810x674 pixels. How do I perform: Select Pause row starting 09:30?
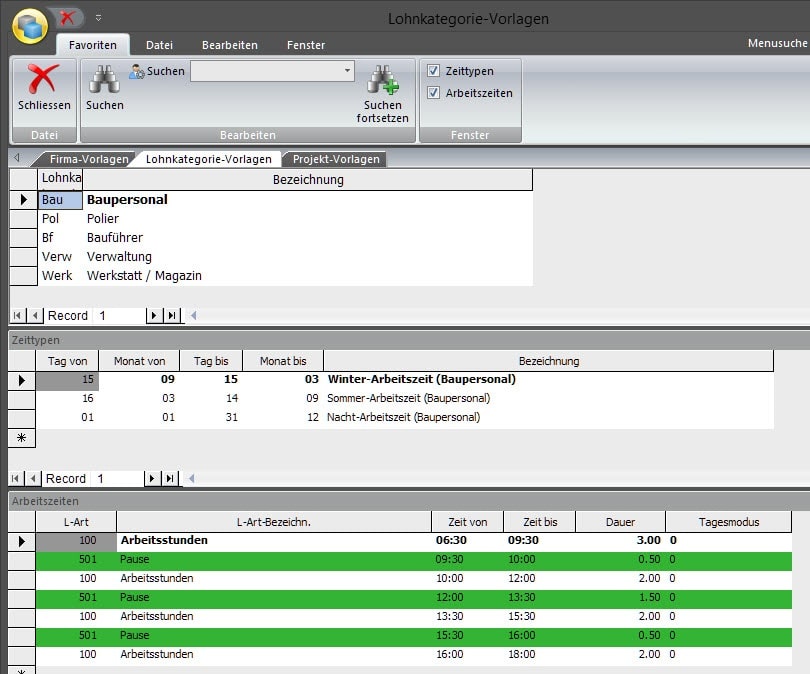click(x=414, y=559)
